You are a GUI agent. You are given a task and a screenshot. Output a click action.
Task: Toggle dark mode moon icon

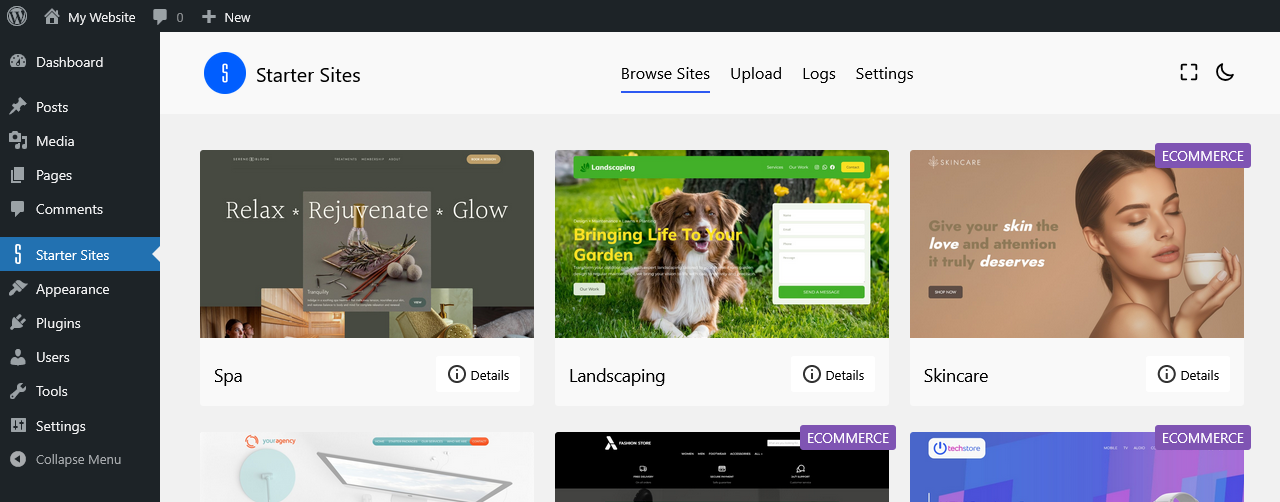tap(1225, 72)
